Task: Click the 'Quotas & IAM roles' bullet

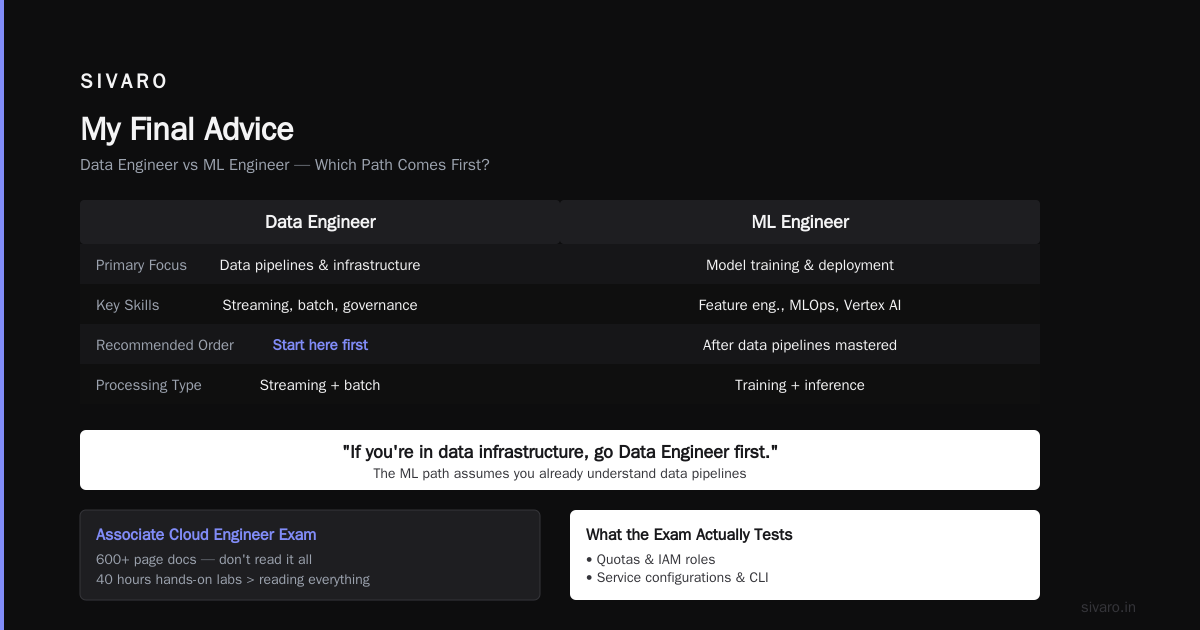Action: [x=651, y=560]
